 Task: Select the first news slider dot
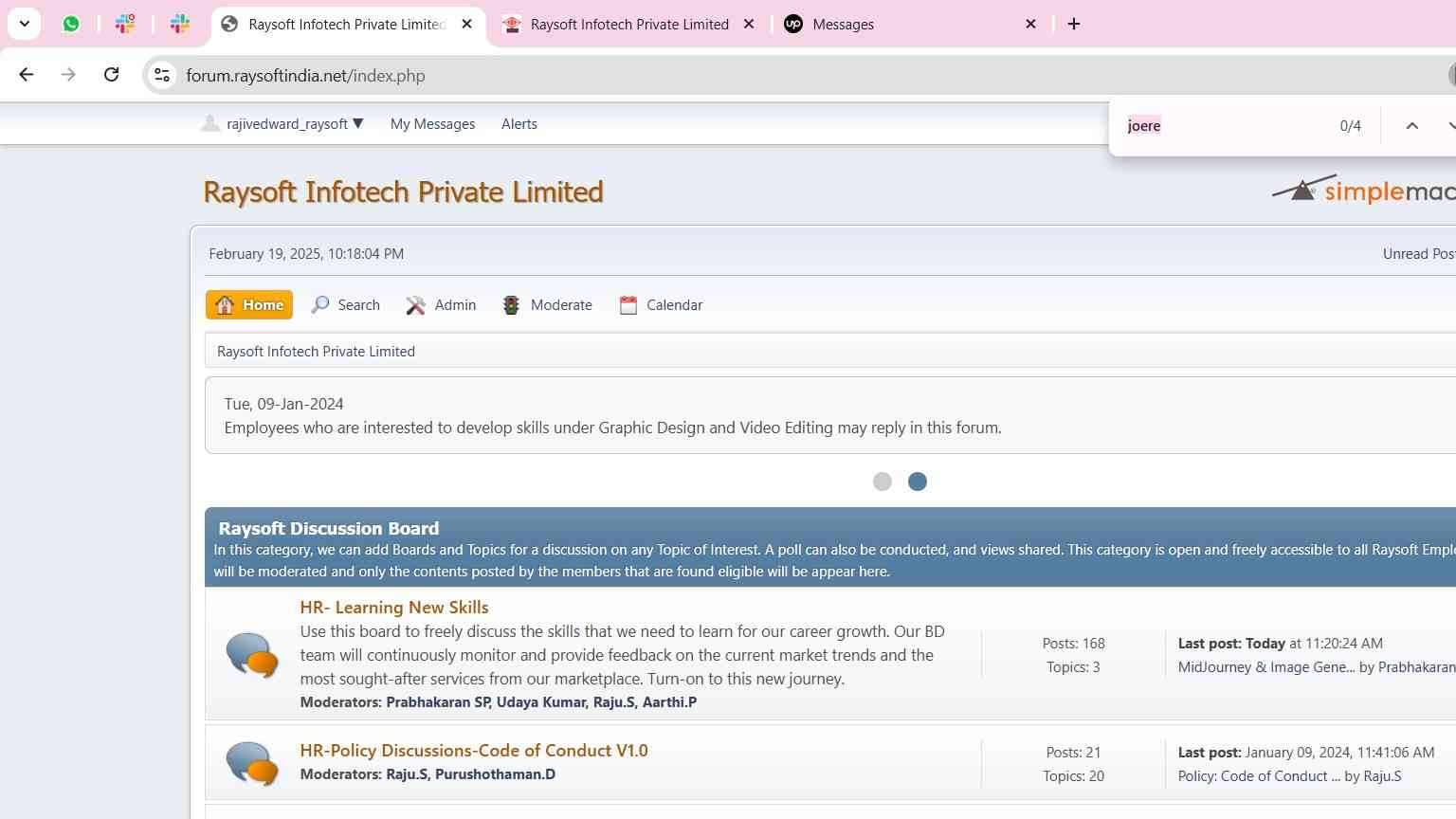click(x=883, y=482)
